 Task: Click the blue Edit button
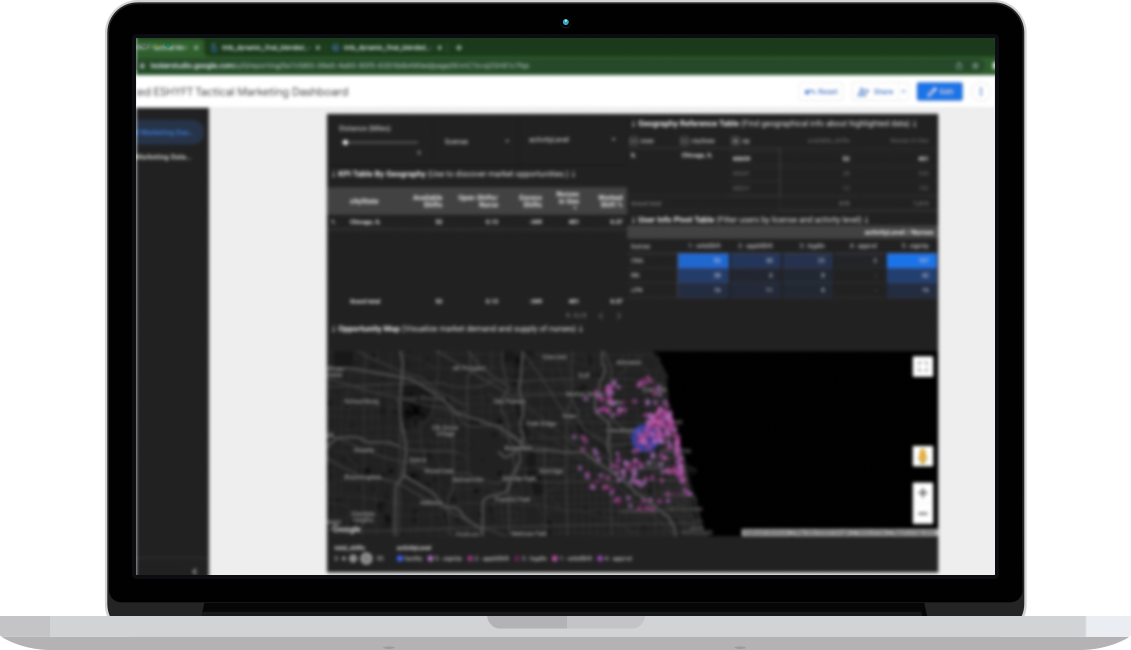coord(939,92)
